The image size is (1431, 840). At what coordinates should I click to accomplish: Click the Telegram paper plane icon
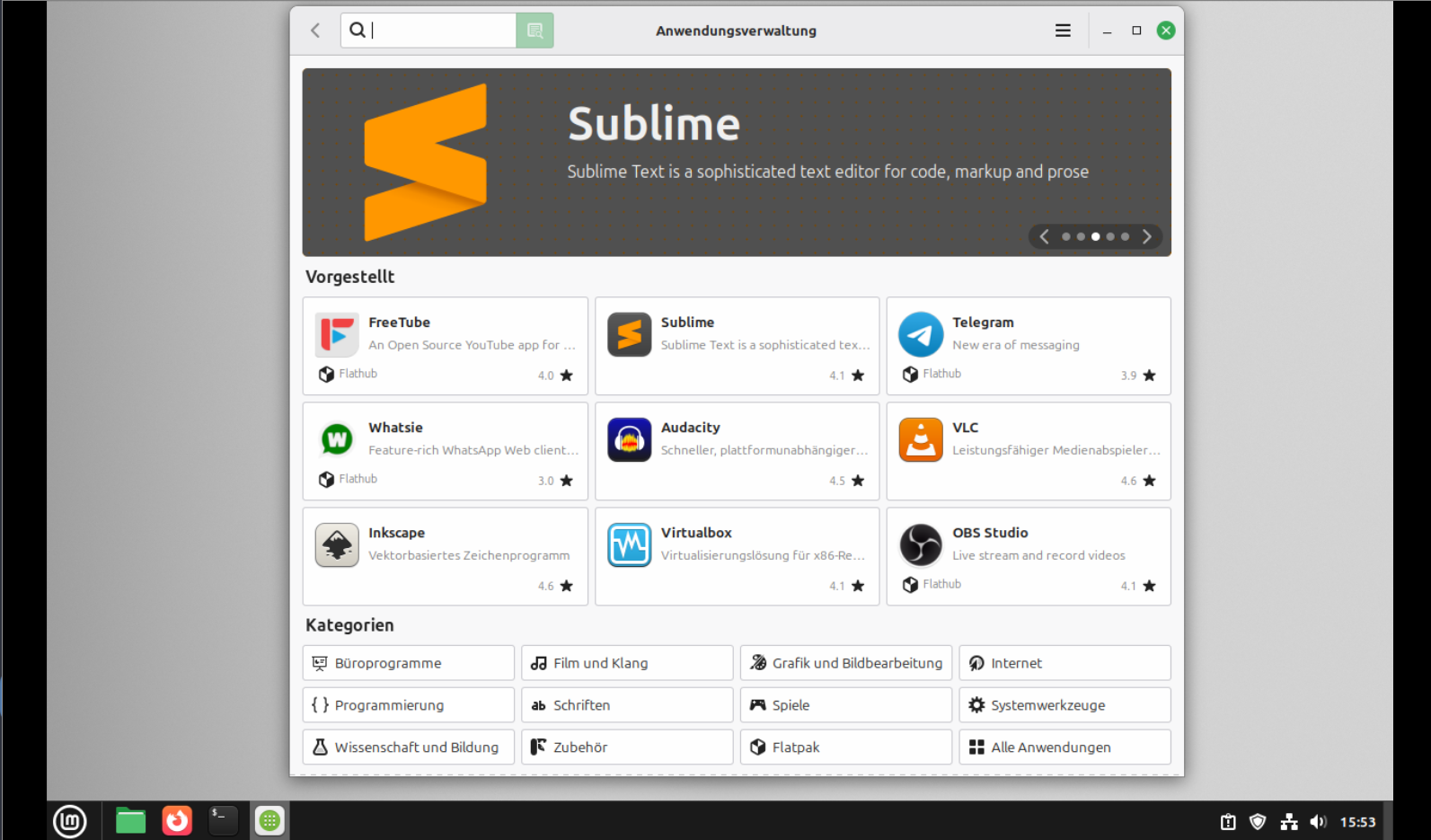[x=921, y=335]
